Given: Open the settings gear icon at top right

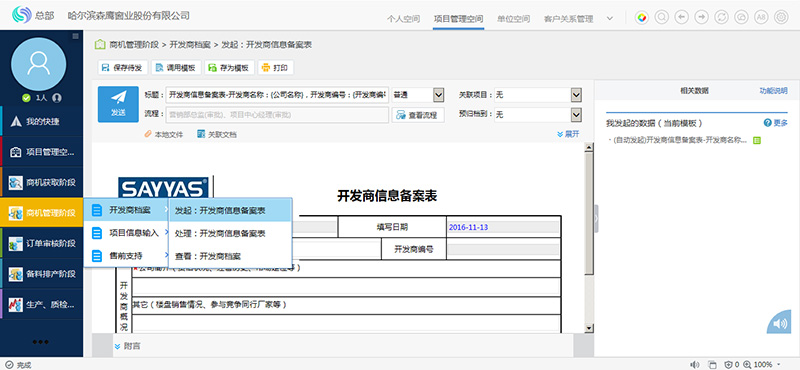Looking at the screenshot, I should click(x=781, y=18).
